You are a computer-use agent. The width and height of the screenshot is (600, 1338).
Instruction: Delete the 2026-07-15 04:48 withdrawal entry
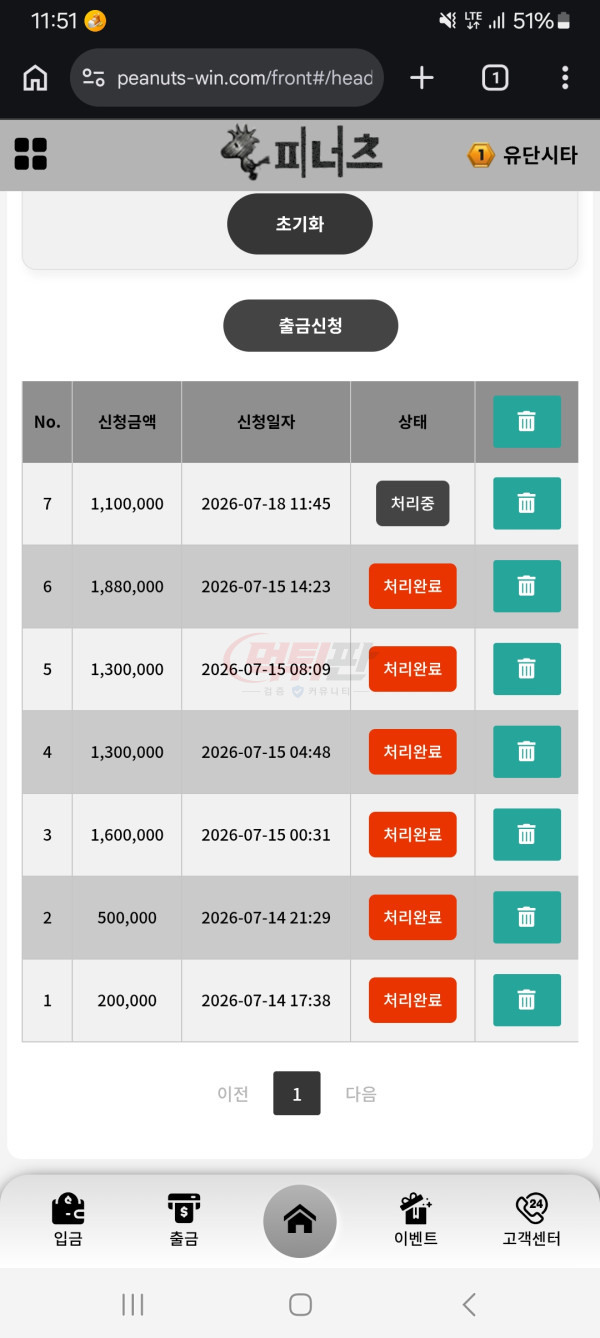[527, 752]
